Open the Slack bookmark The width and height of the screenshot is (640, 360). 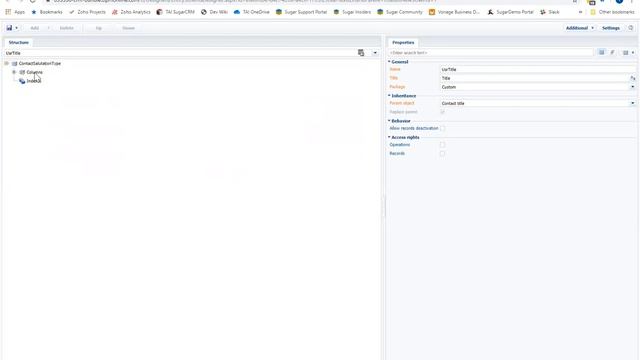coord(549,12)
